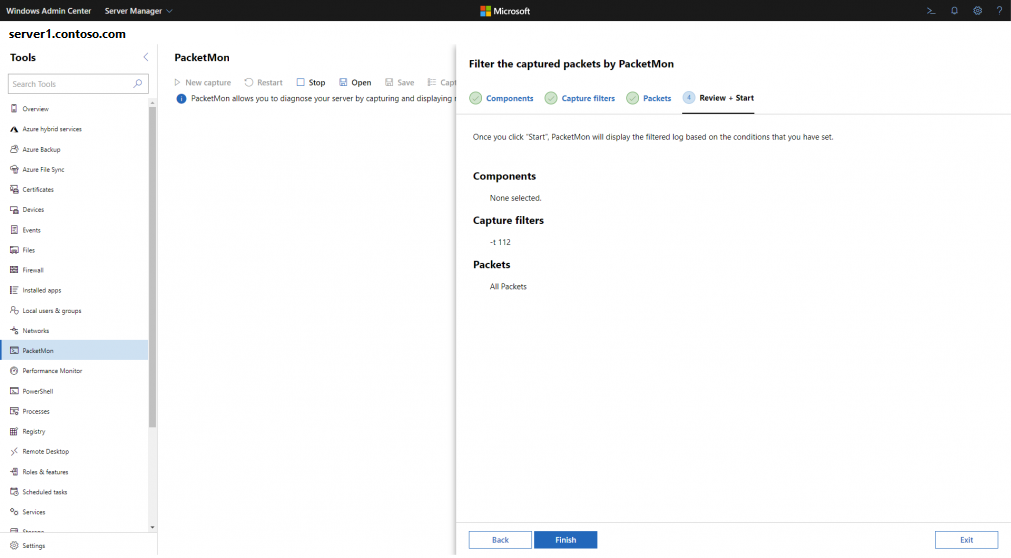The height and width of the screenshot is (558, 1011).
Task: Click Restart in PacketMon toolbar
Action: pos(263,83)
